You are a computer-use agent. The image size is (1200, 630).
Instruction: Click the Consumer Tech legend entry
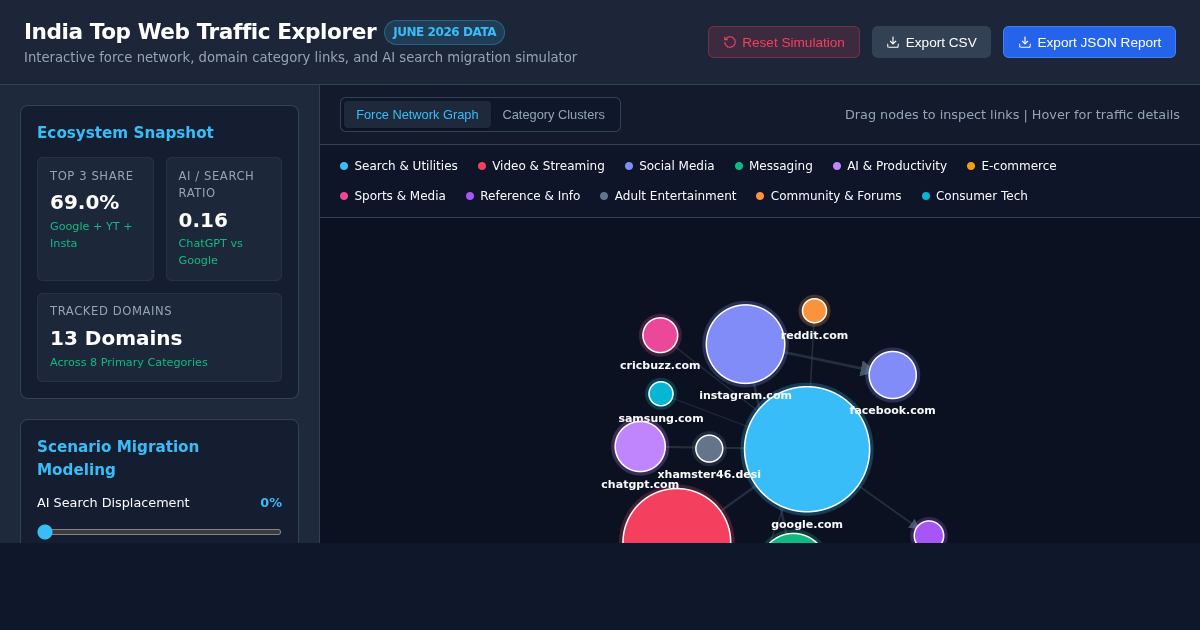pos(975,196)
